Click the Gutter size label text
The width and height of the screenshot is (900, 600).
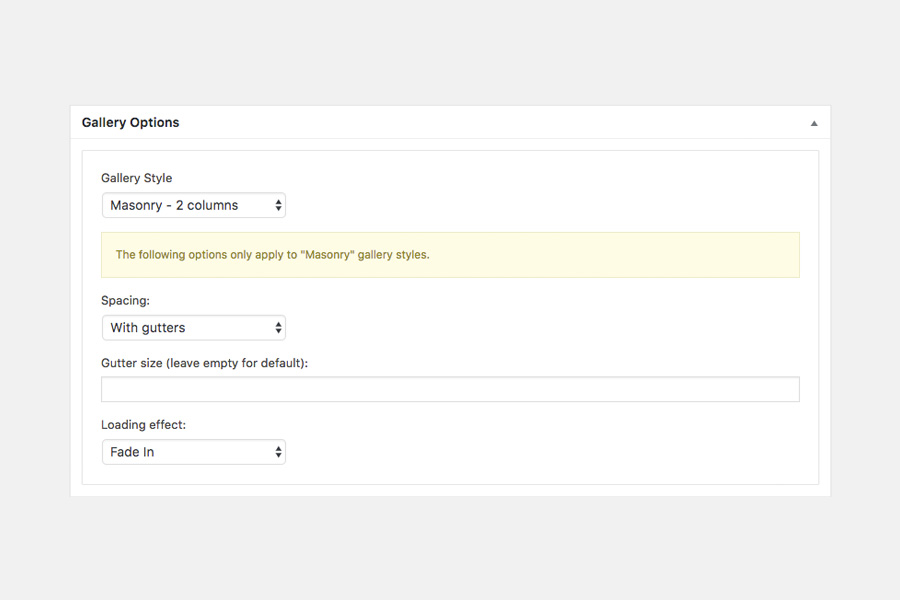point(204,363)
